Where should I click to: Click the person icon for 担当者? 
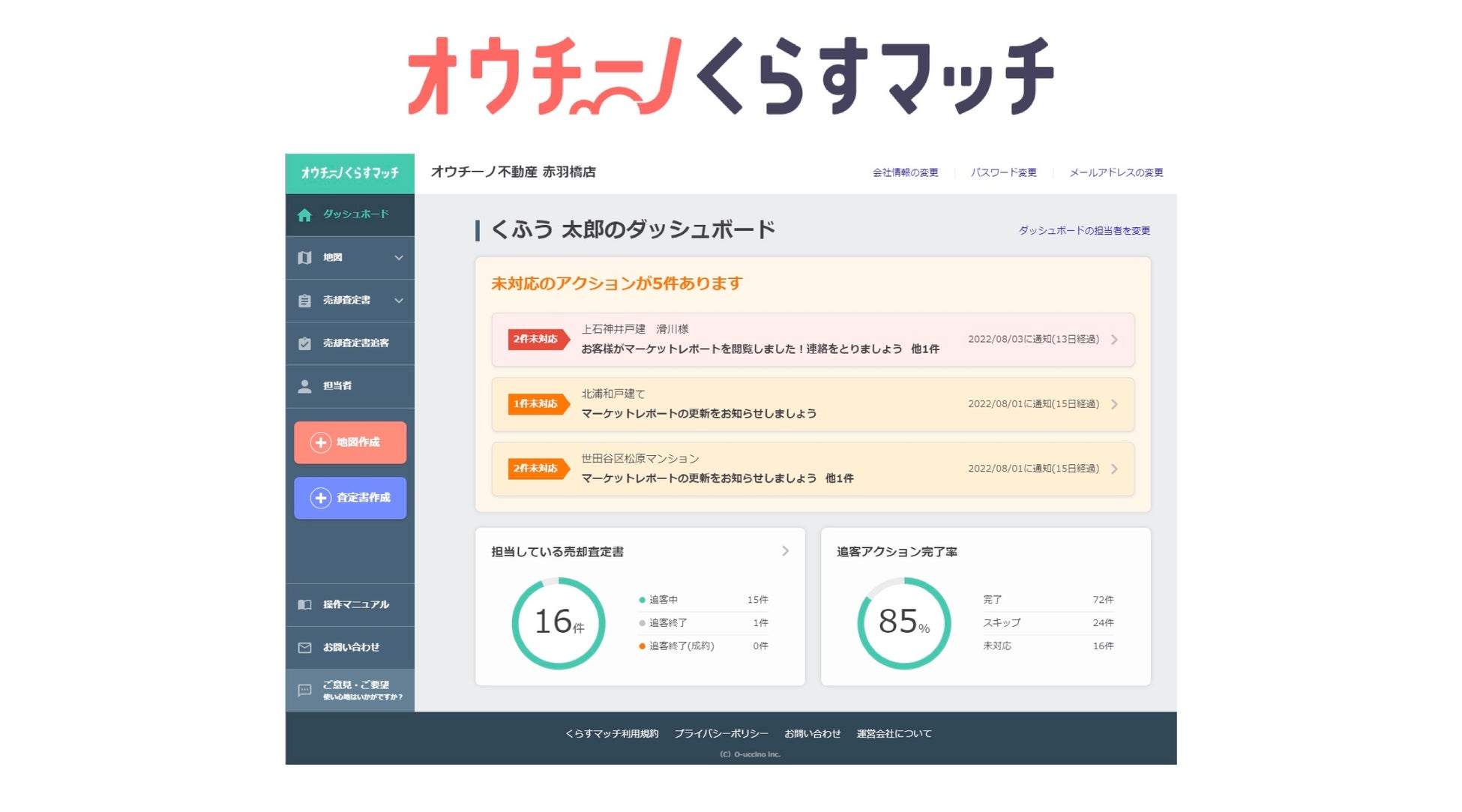point(304,386)
